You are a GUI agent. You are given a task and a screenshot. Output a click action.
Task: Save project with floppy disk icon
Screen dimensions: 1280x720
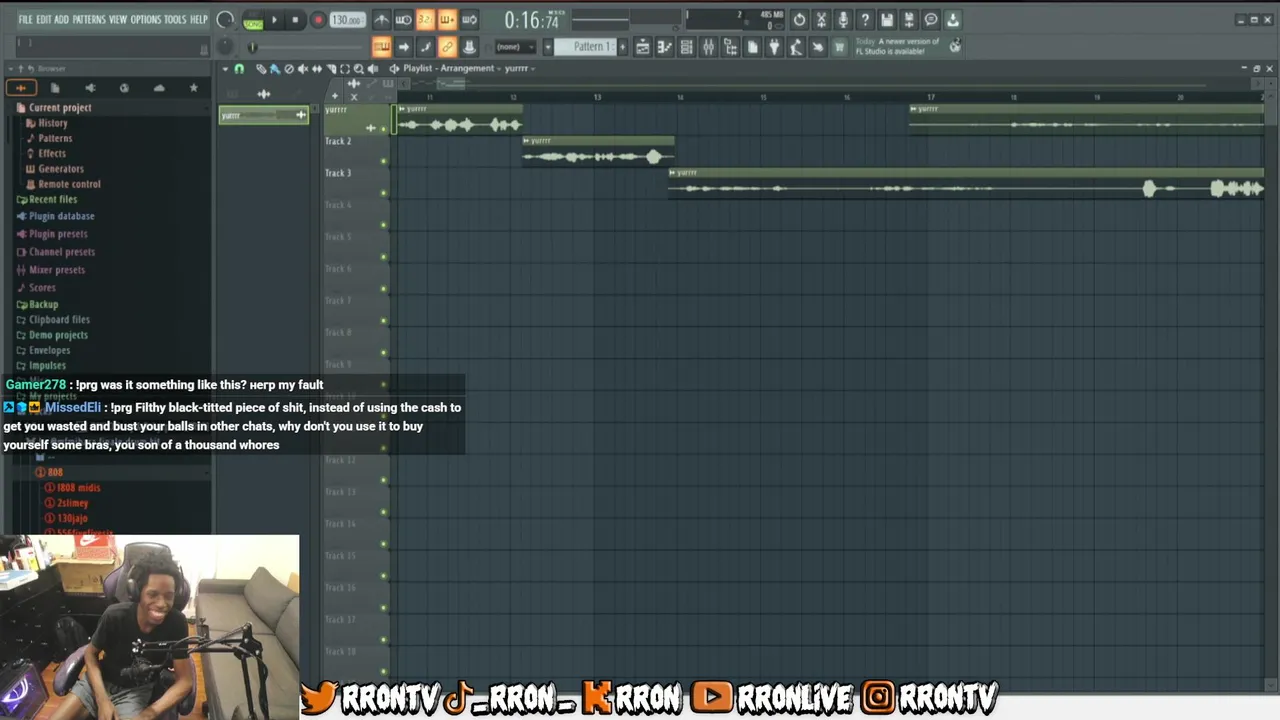tap(887, 20)
